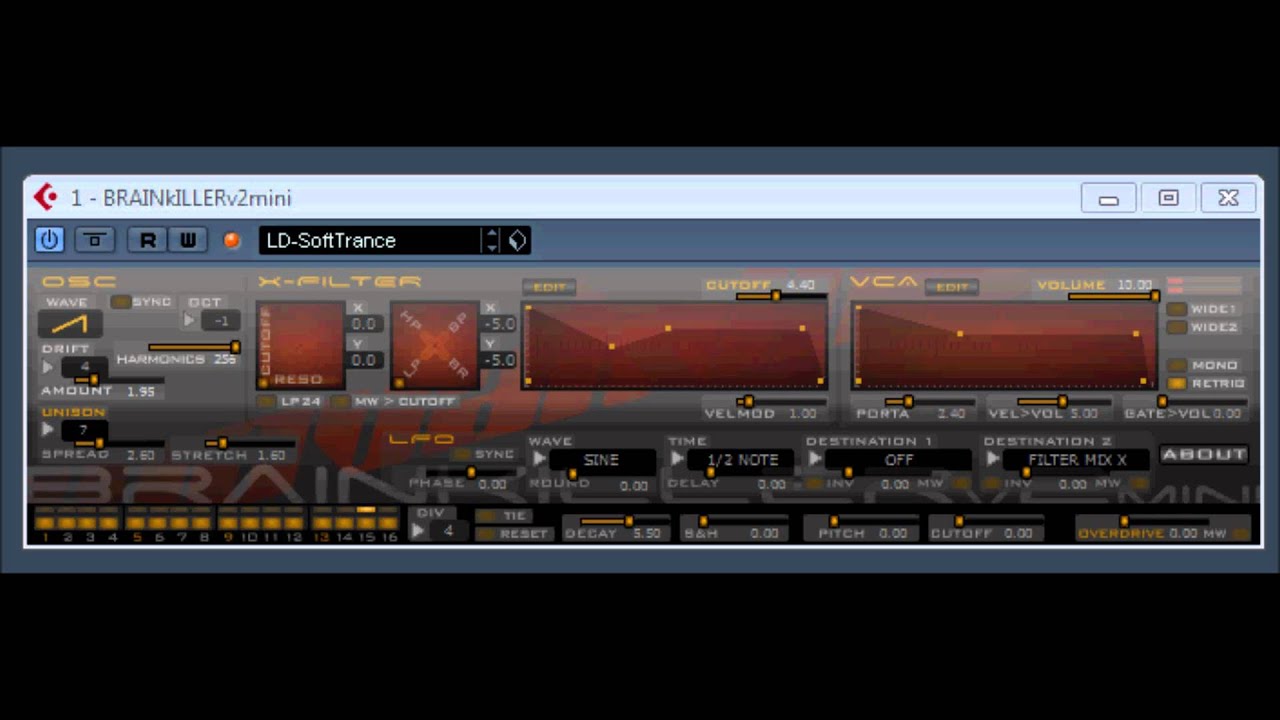The height and width of the screenshot is (720, 1280).
Task: Click the STRETCH slider handle
Action: coord(222,443)
